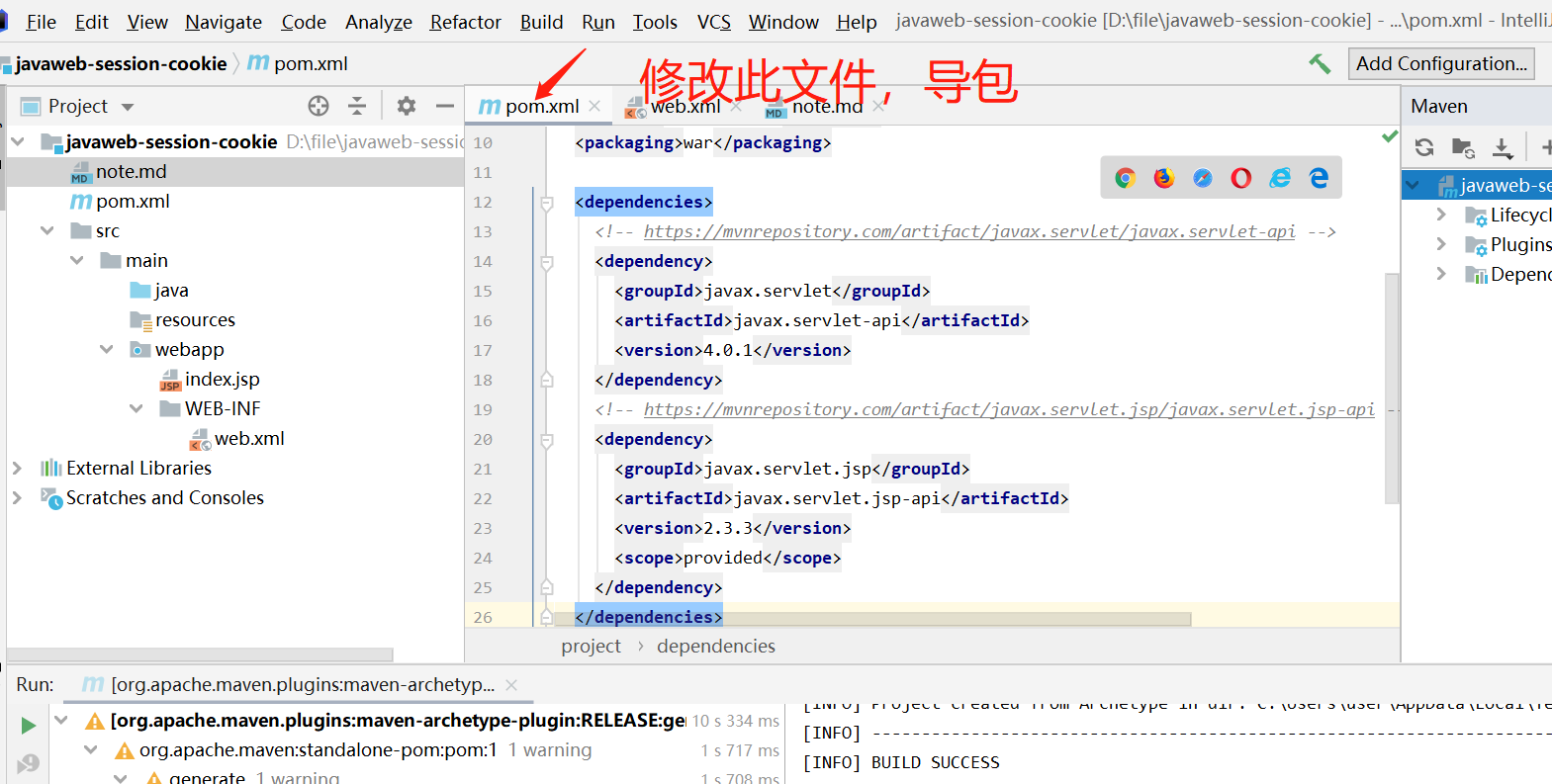Image resolution: width=1552 pixels, height=784 pixels.
Task: Open the javax.servlet.jsp-api mvnrepository link
Action: (1009, 409)
